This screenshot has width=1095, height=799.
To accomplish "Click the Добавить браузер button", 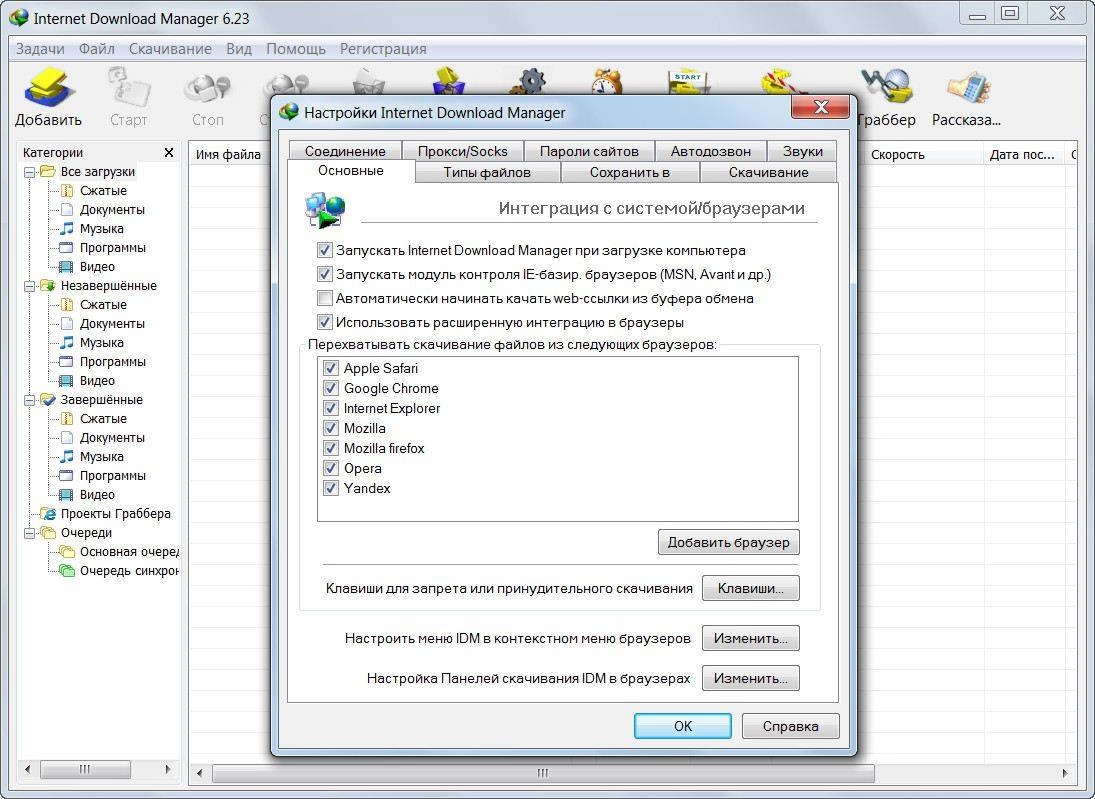I will pyautogui.click(x=728, y=542).
